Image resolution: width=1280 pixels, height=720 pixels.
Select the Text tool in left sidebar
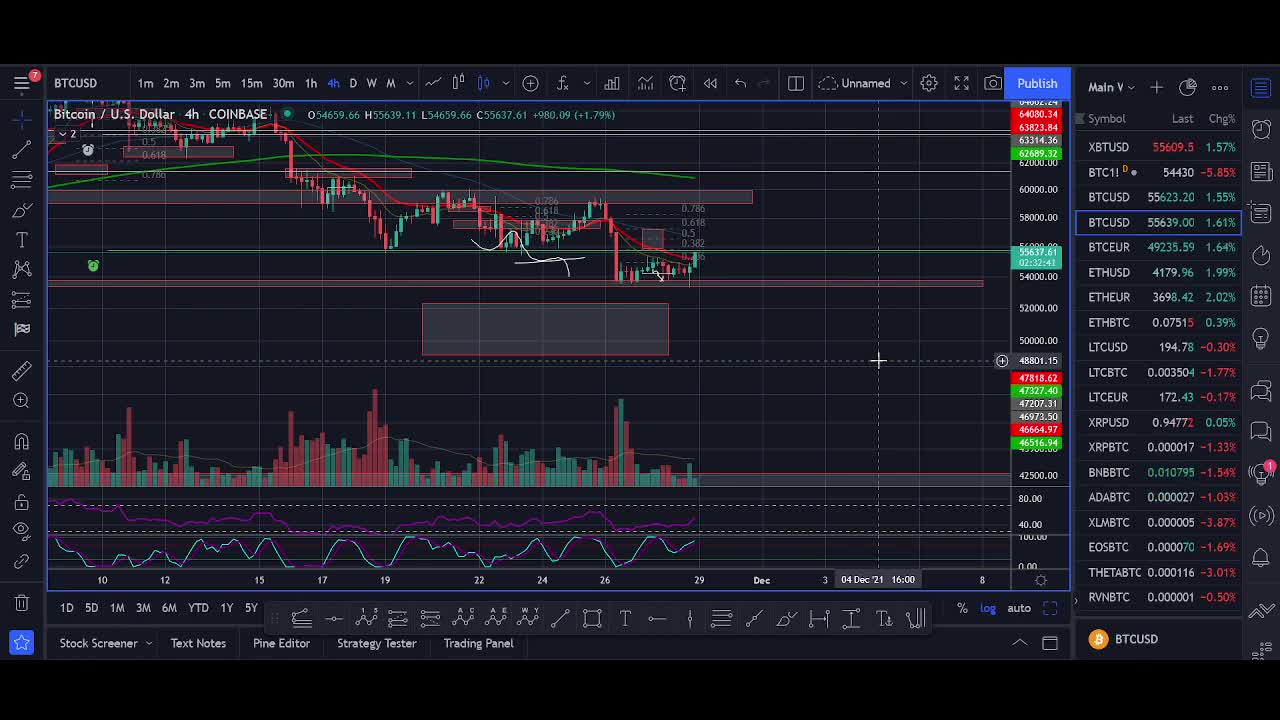tap(21, 240)
